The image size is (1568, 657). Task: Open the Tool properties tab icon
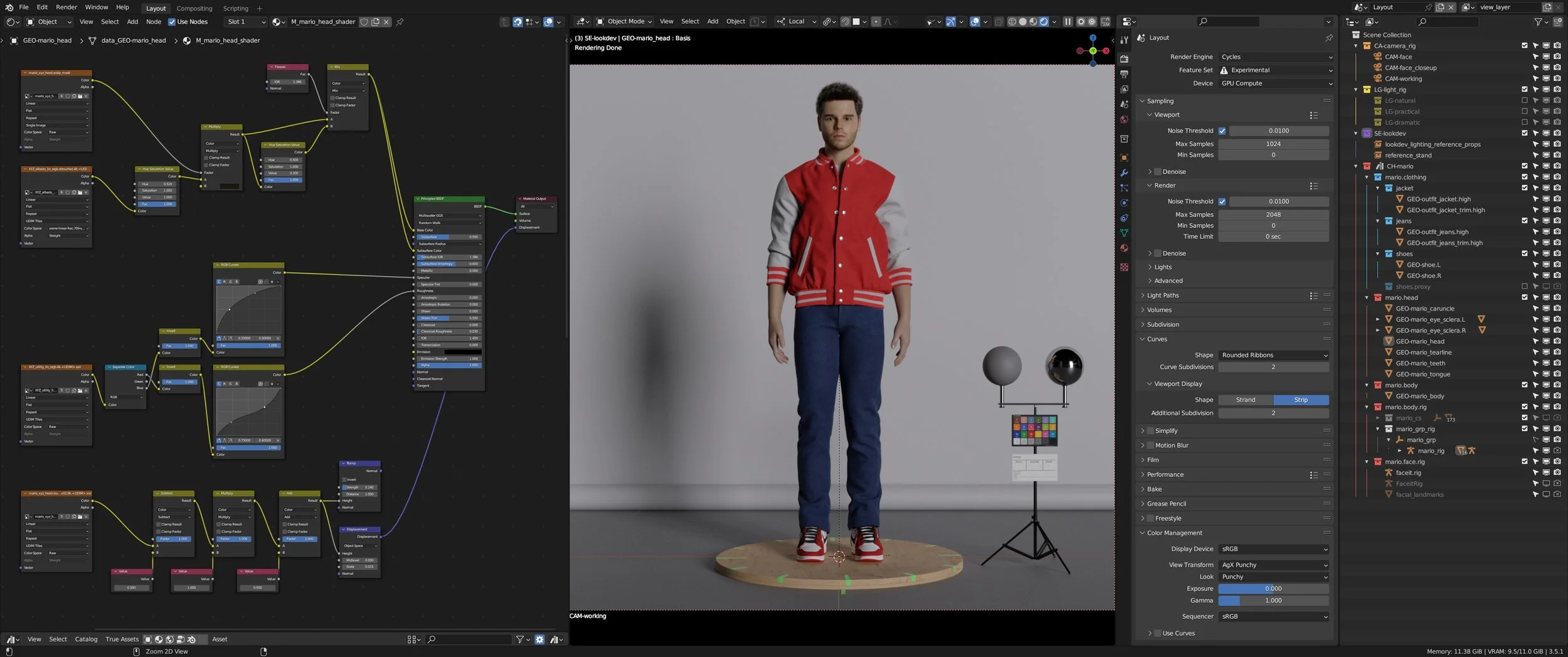[x=1124, y=40]
